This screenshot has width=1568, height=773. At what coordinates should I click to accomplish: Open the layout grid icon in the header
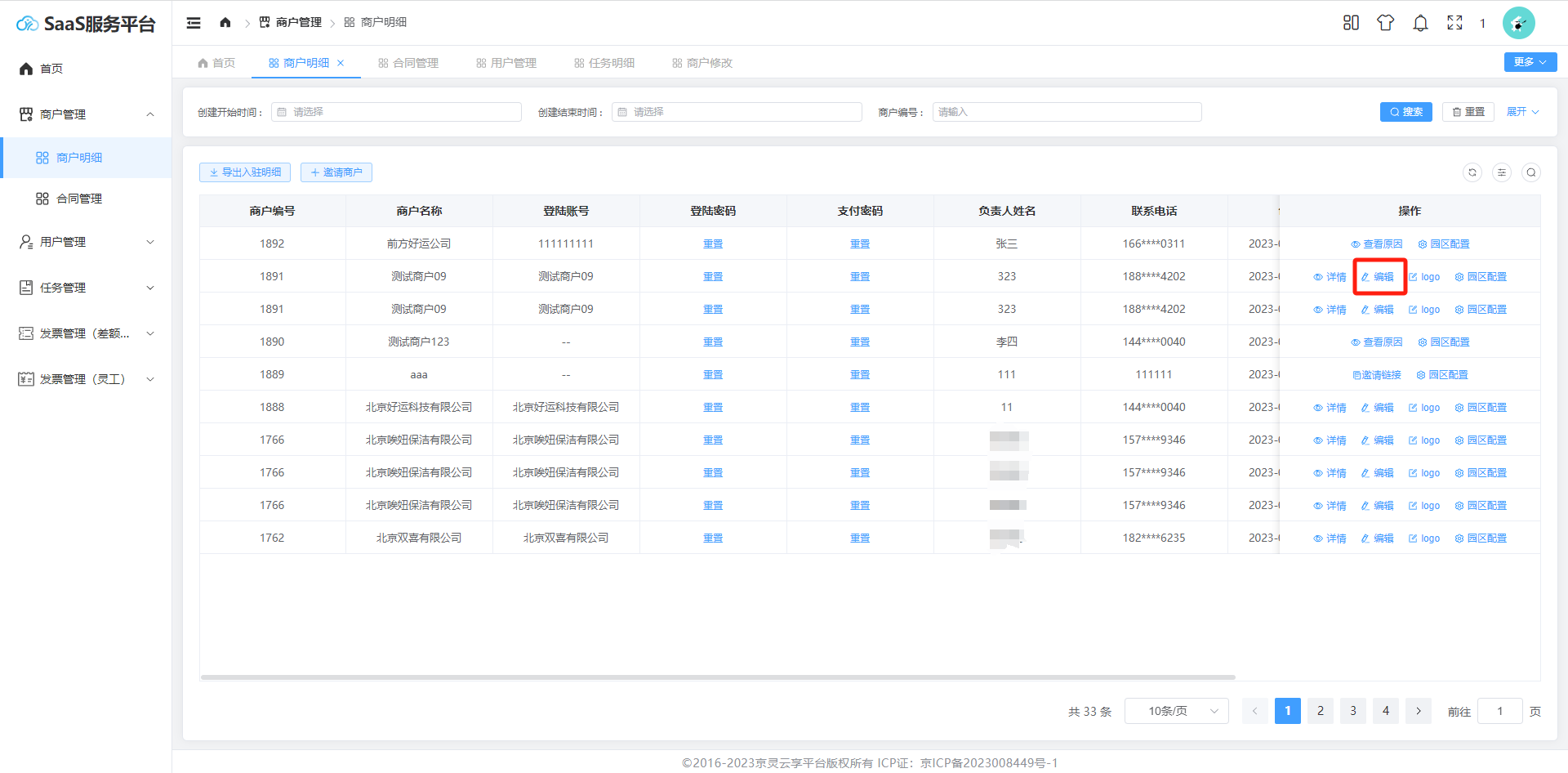point(1351,23)
